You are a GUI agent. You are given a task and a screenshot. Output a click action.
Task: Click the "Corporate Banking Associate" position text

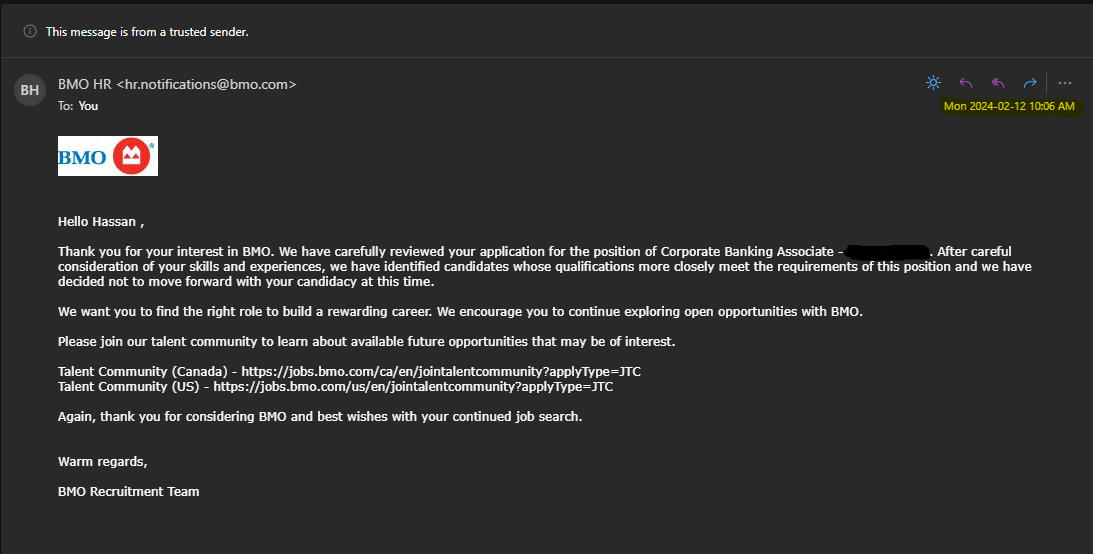[x=746, y=251]
